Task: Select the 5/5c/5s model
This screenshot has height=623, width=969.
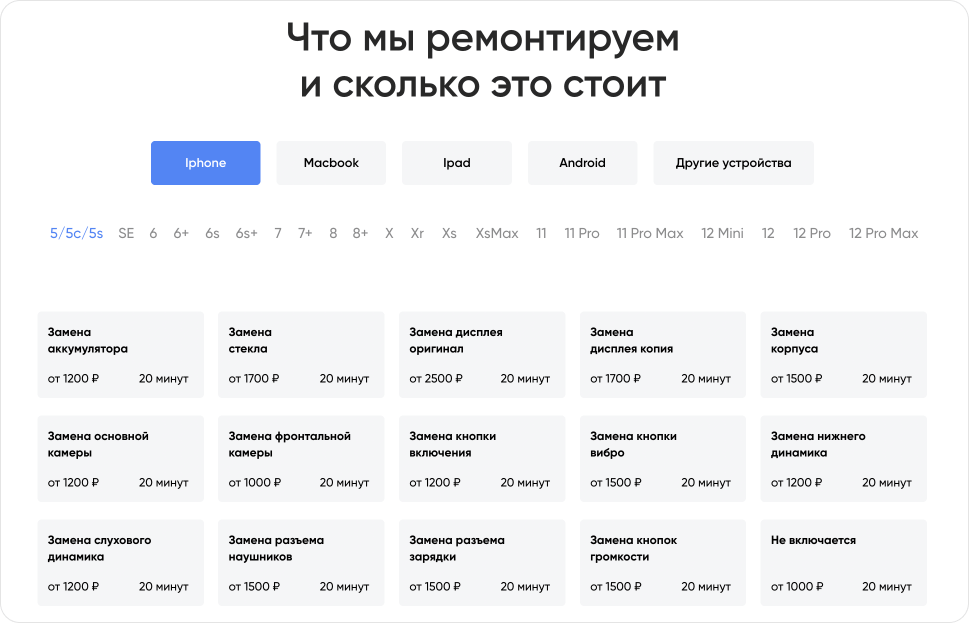Action: [x=77, y=233]
